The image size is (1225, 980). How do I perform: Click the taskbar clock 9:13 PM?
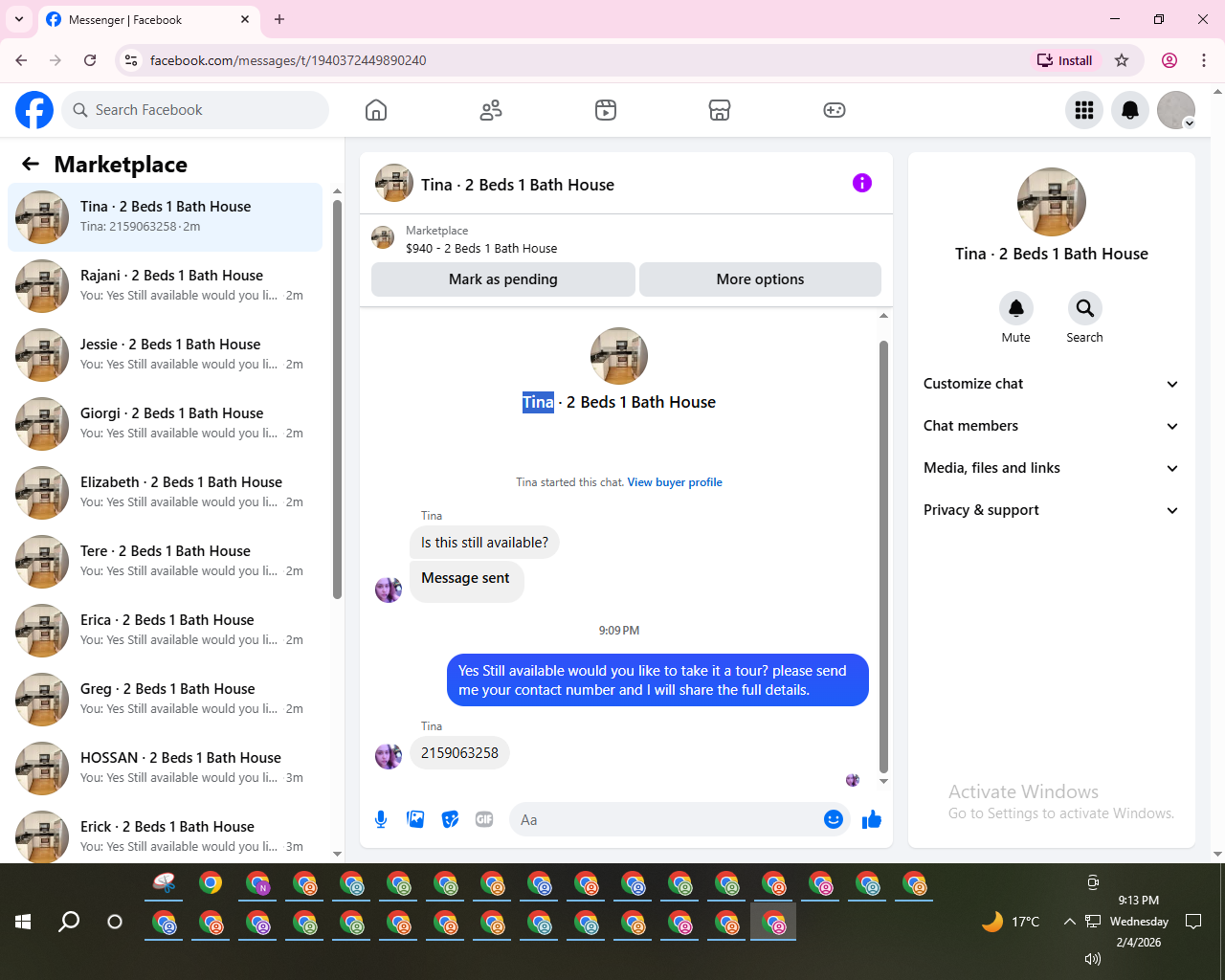(x=1139, y=901)
